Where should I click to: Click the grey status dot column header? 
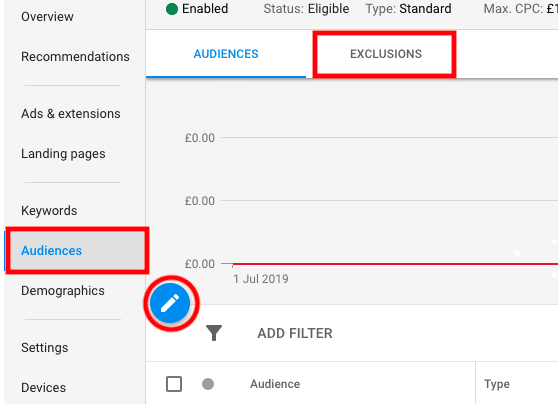(208, 384)
